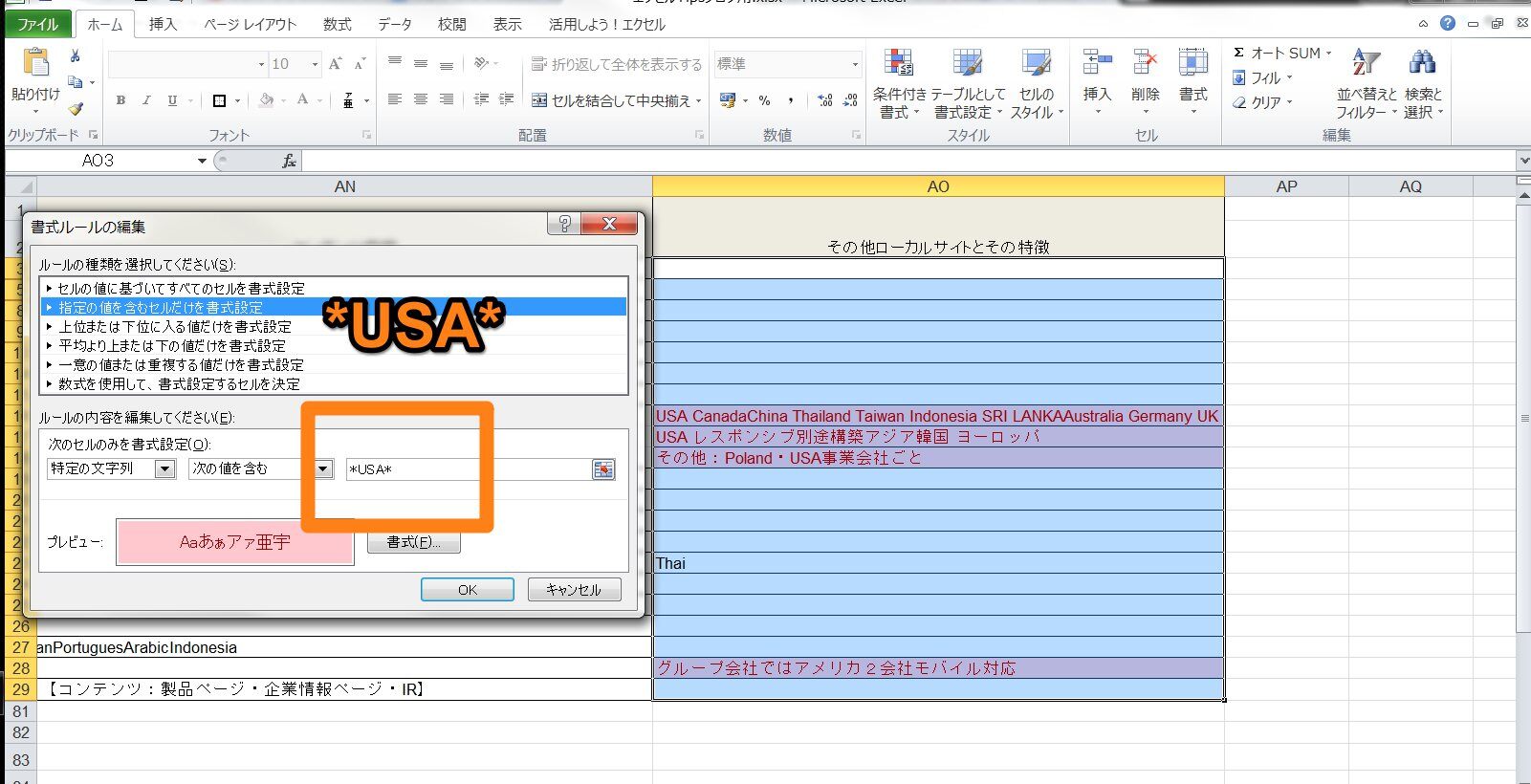Apply percent style format

(764, 100)
